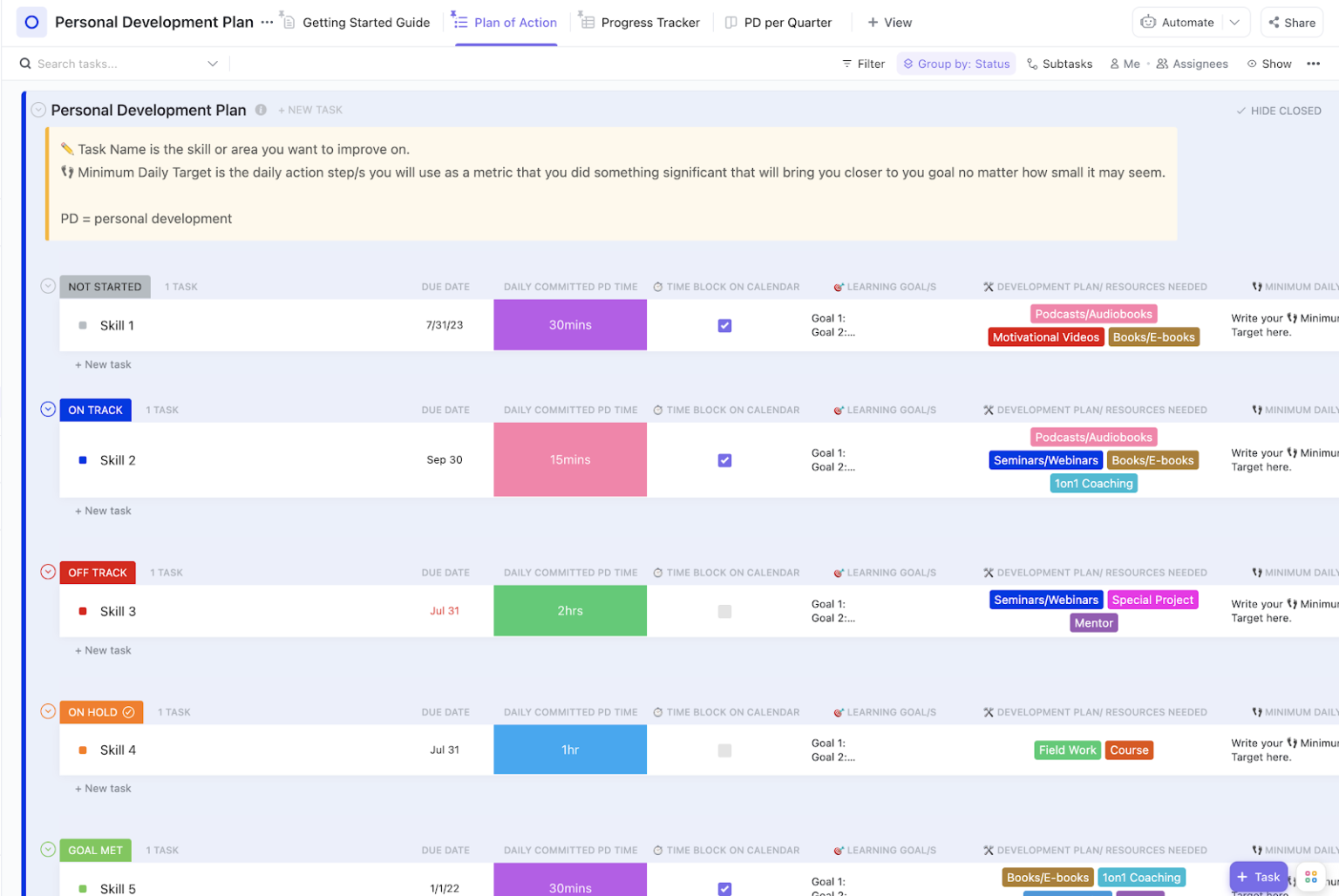Uncheck Time Block checkbox for Skill 2
Screen dimensions: 1339x896
[724, 459]
